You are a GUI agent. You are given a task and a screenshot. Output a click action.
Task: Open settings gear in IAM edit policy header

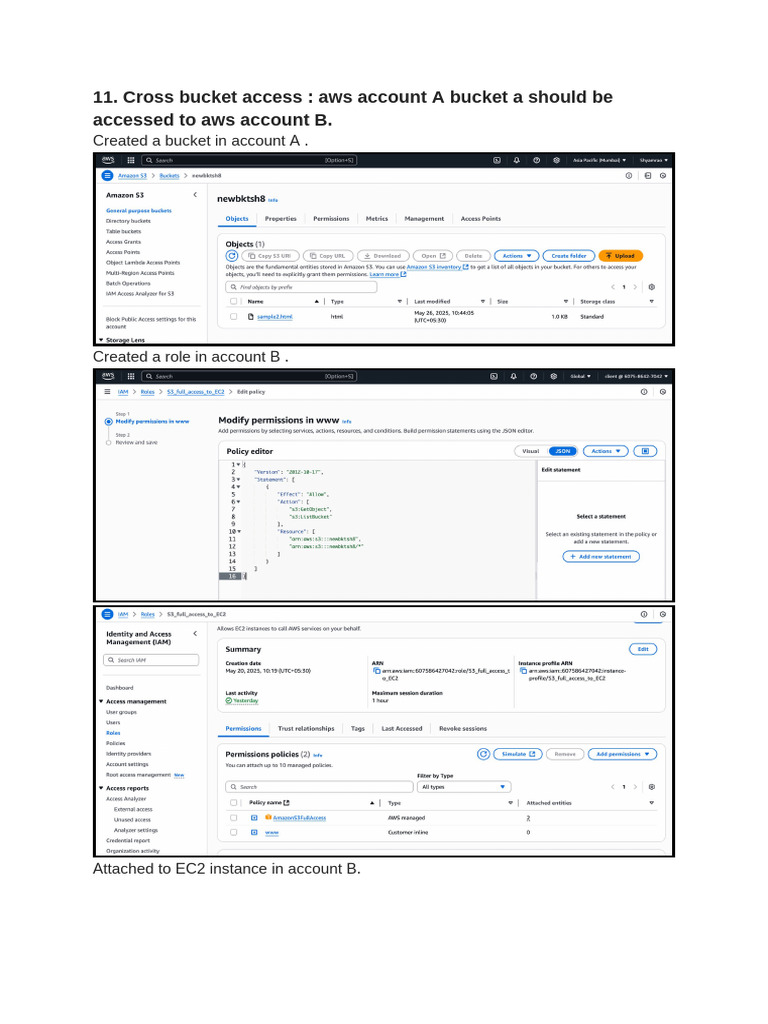pyautogui.click(x=553, y=376)
